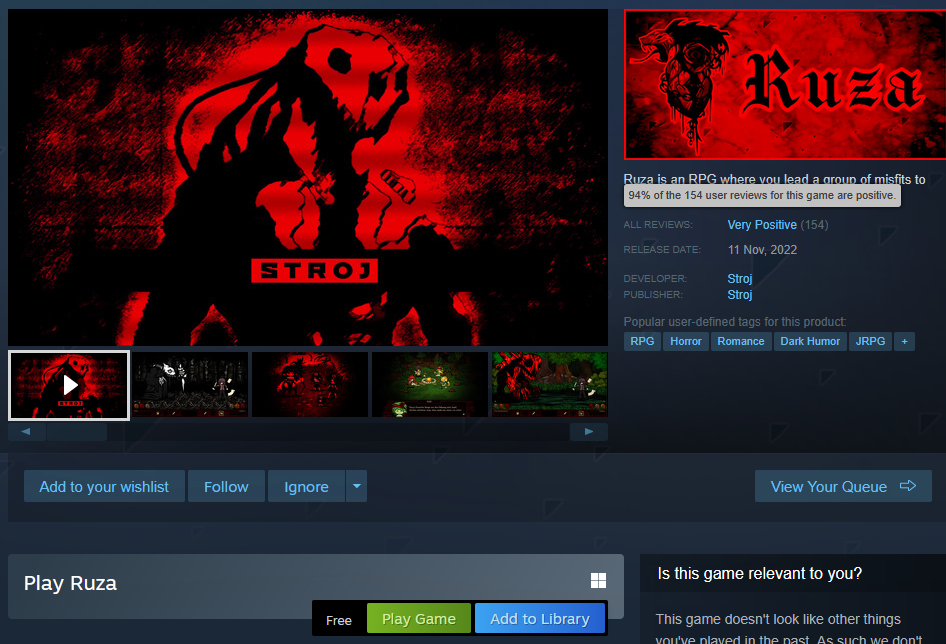Click the 11 Nov, 2022 release date

point(762,250)
